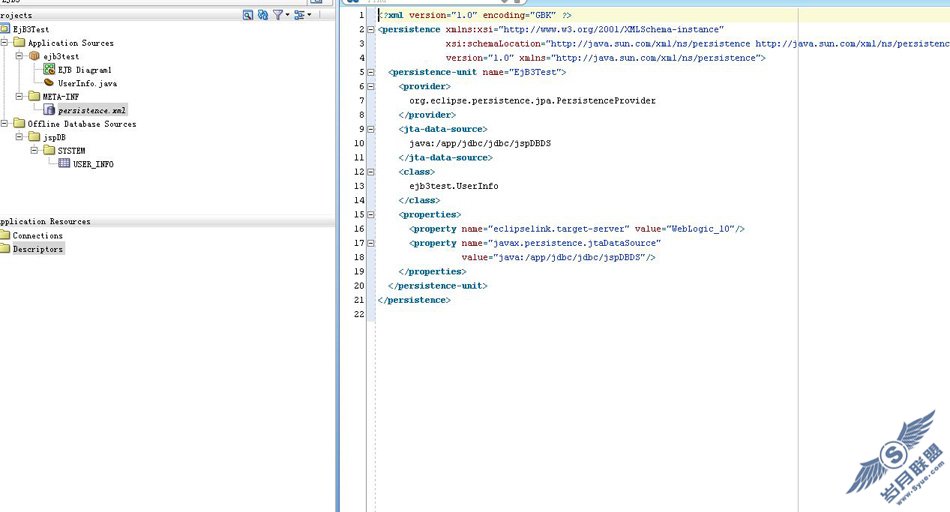950x512 pixels.
Task: Click 'javax.persistence.jtaDataSource' attribute value
Action: click(x=576, y=243)
